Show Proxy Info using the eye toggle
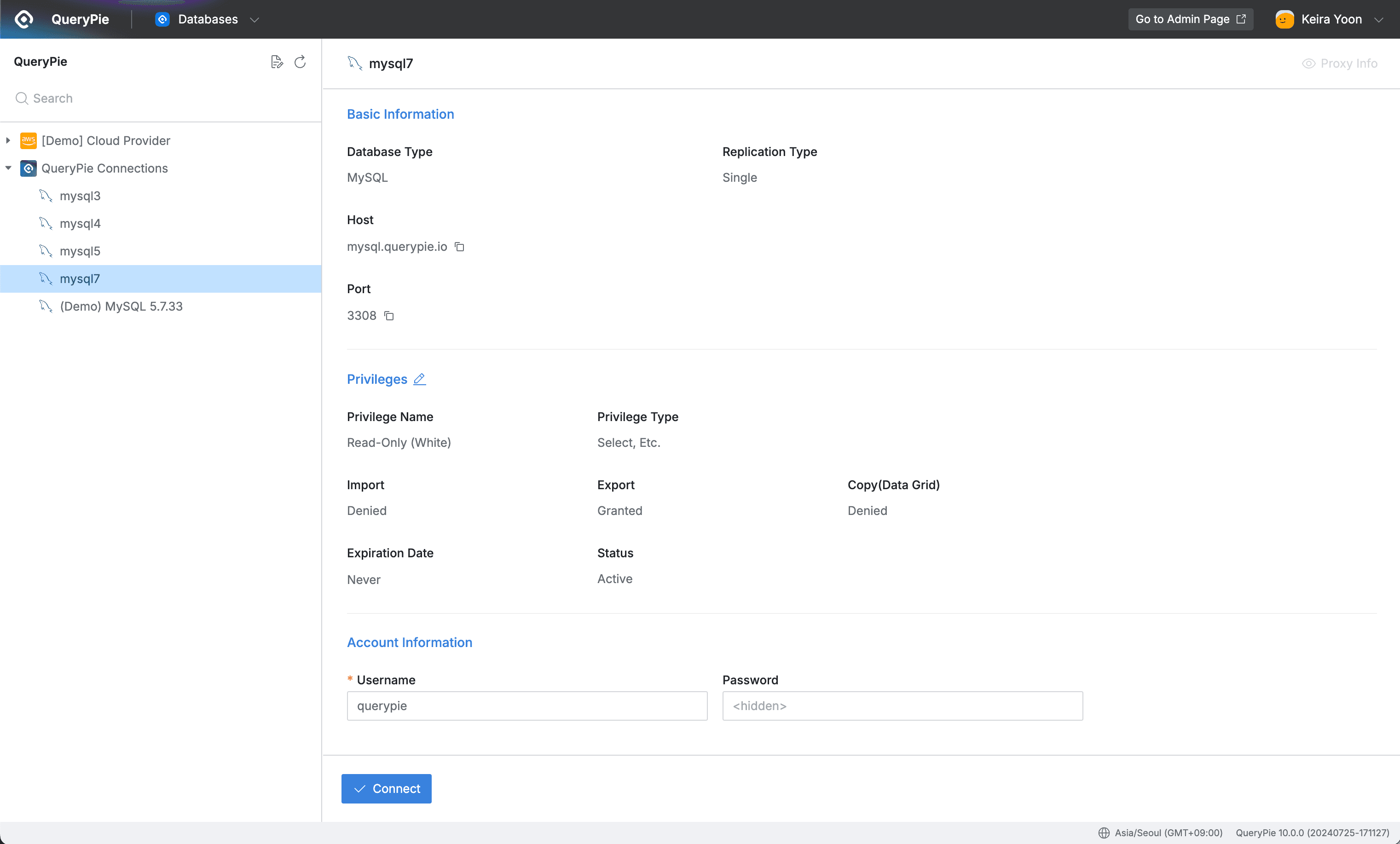 pos(1308,63)
